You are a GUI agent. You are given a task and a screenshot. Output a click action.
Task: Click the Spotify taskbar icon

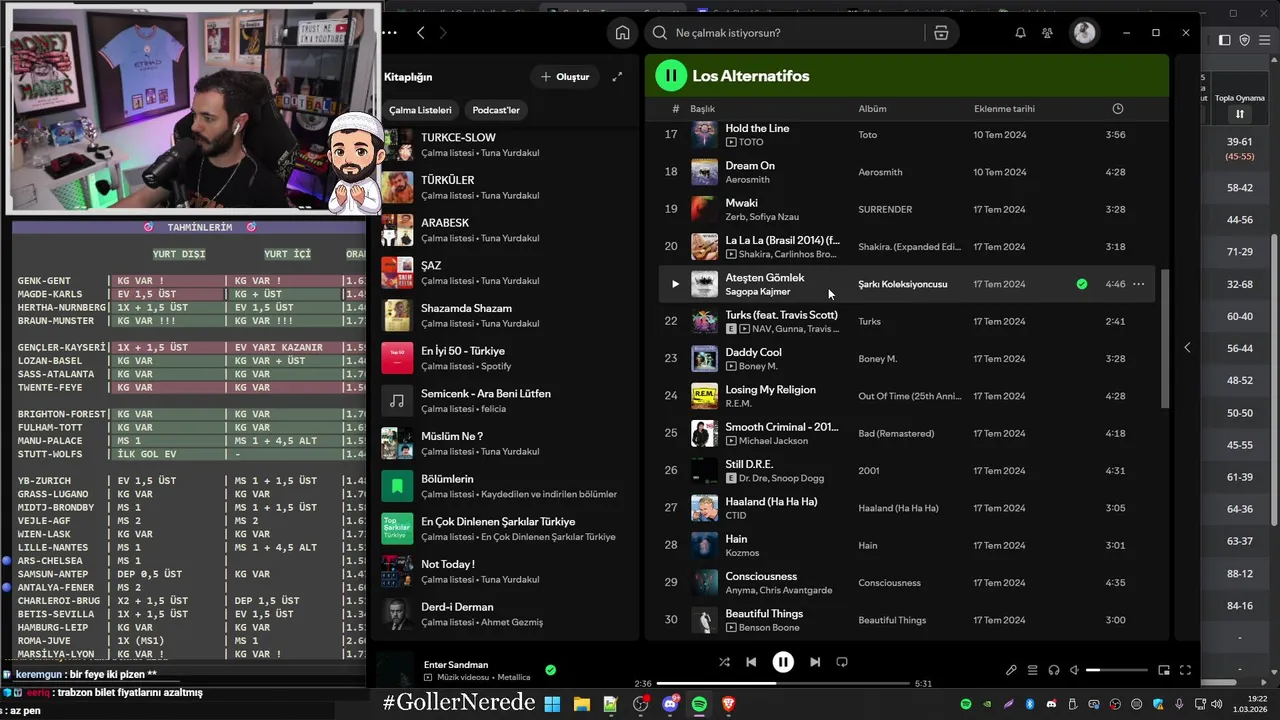tap(699, 704)
